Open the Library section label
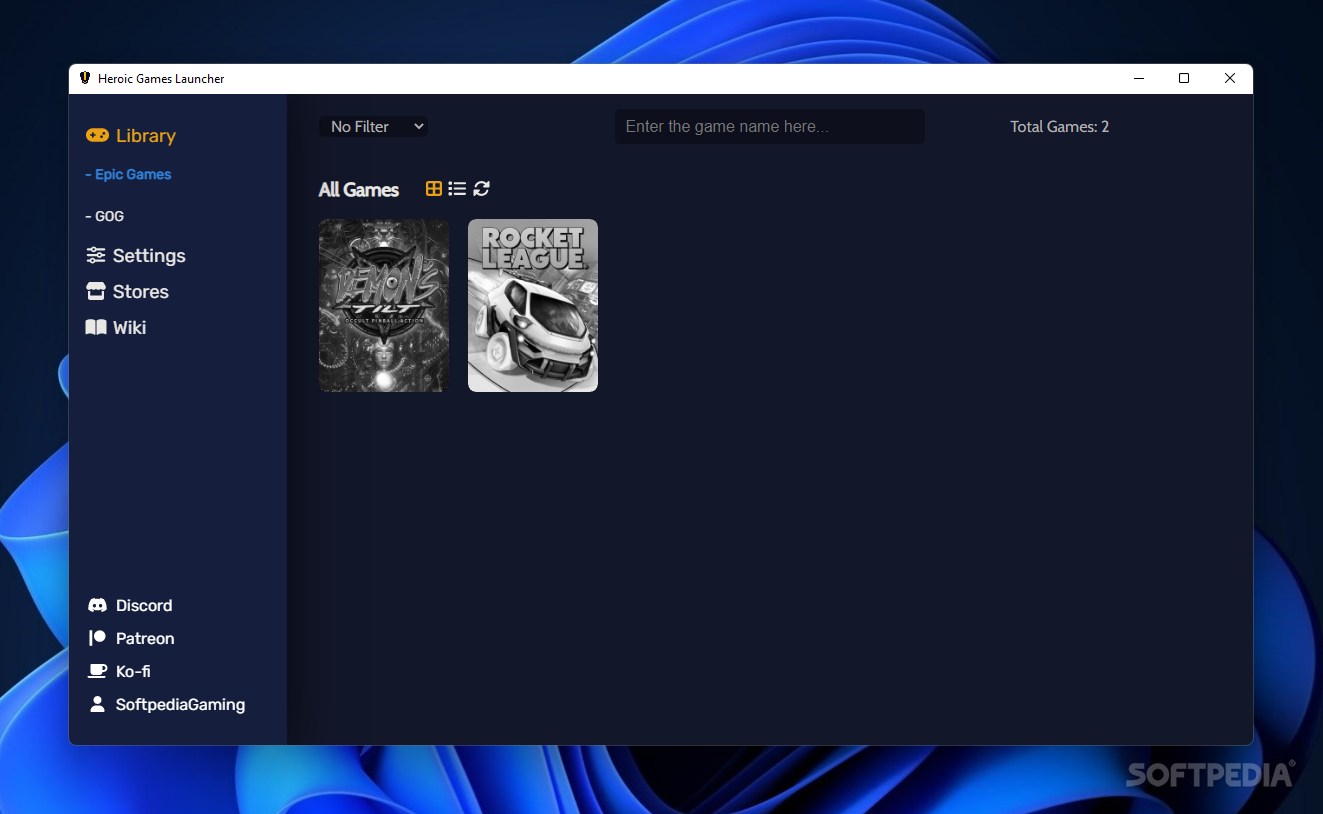The width and height of the screenshot is (1323, 814). click(146, 135)
